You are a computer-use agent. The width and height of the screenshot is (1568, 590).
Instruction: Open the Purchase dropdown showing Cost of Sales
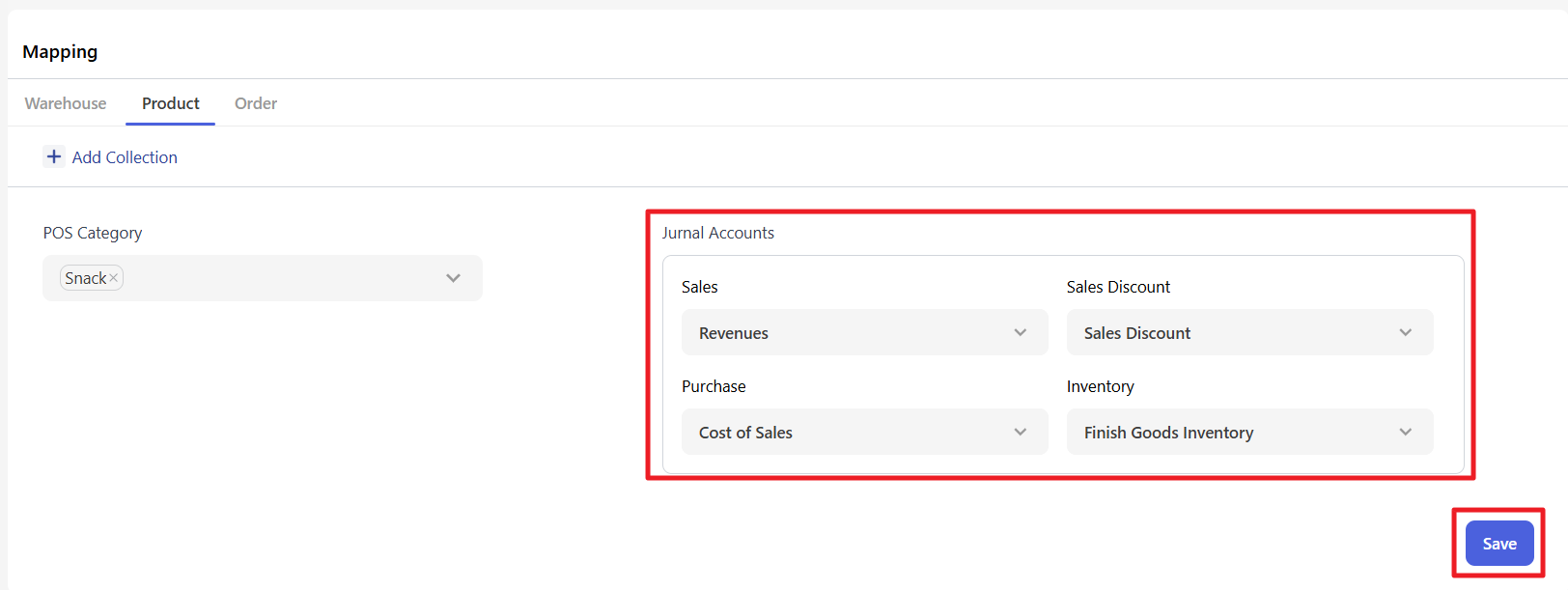point(850,432)
